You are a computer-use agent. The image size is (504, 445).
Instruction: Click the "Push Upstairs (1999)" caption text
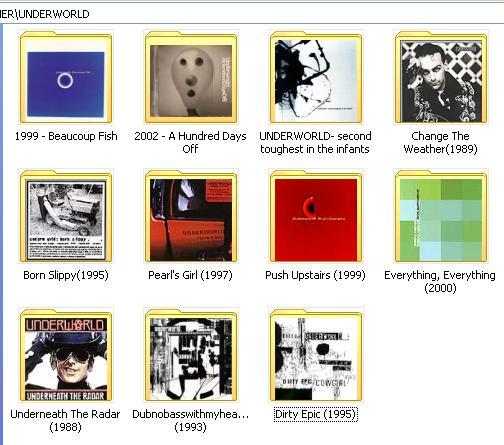coord(315,275)
